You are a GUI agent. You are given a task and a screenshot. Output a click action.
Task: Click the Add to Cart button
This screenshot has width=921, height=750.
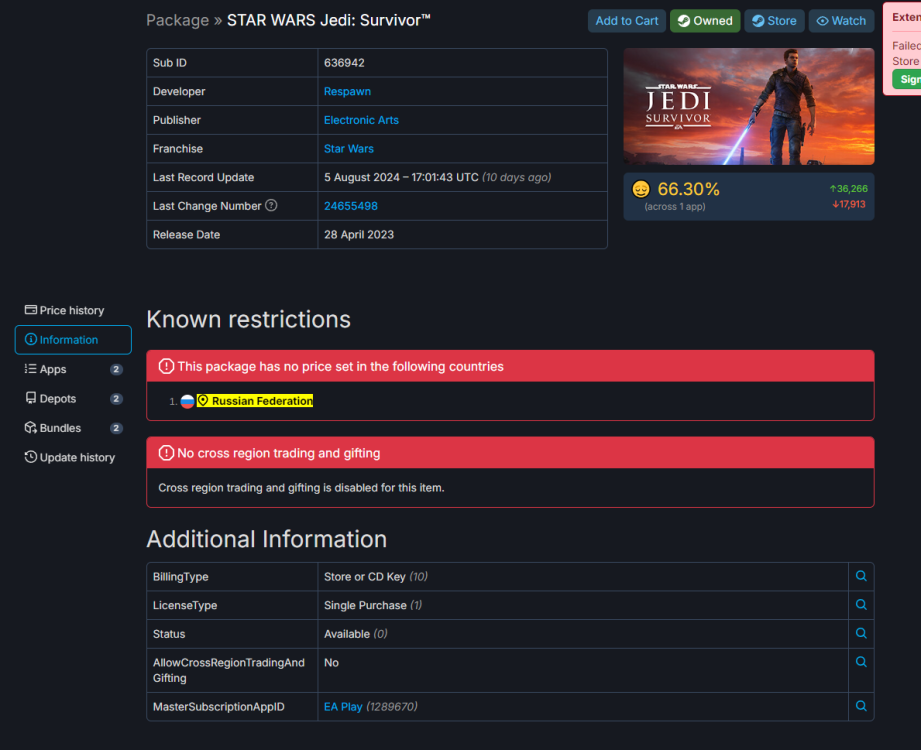pyautogui.click(x=626, y=20)
